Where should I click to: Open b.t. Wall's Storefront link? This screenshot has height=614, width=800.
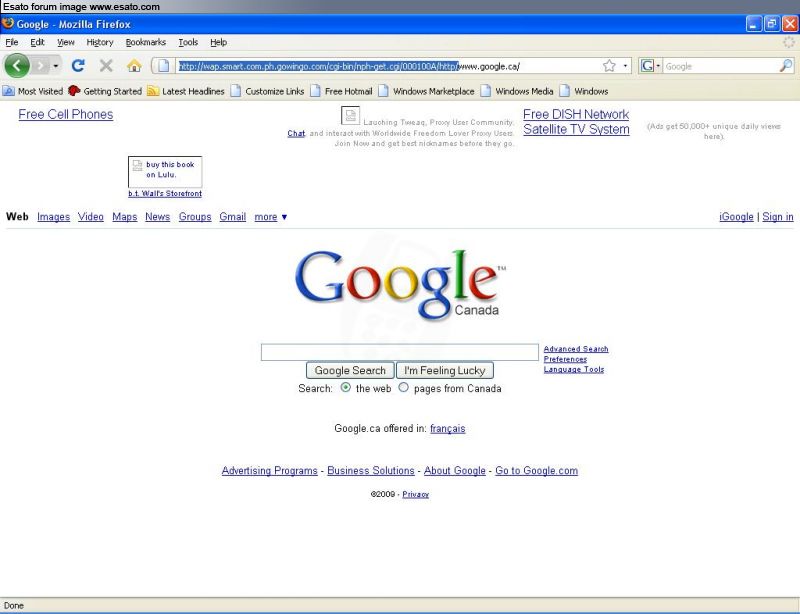point(165,194)
